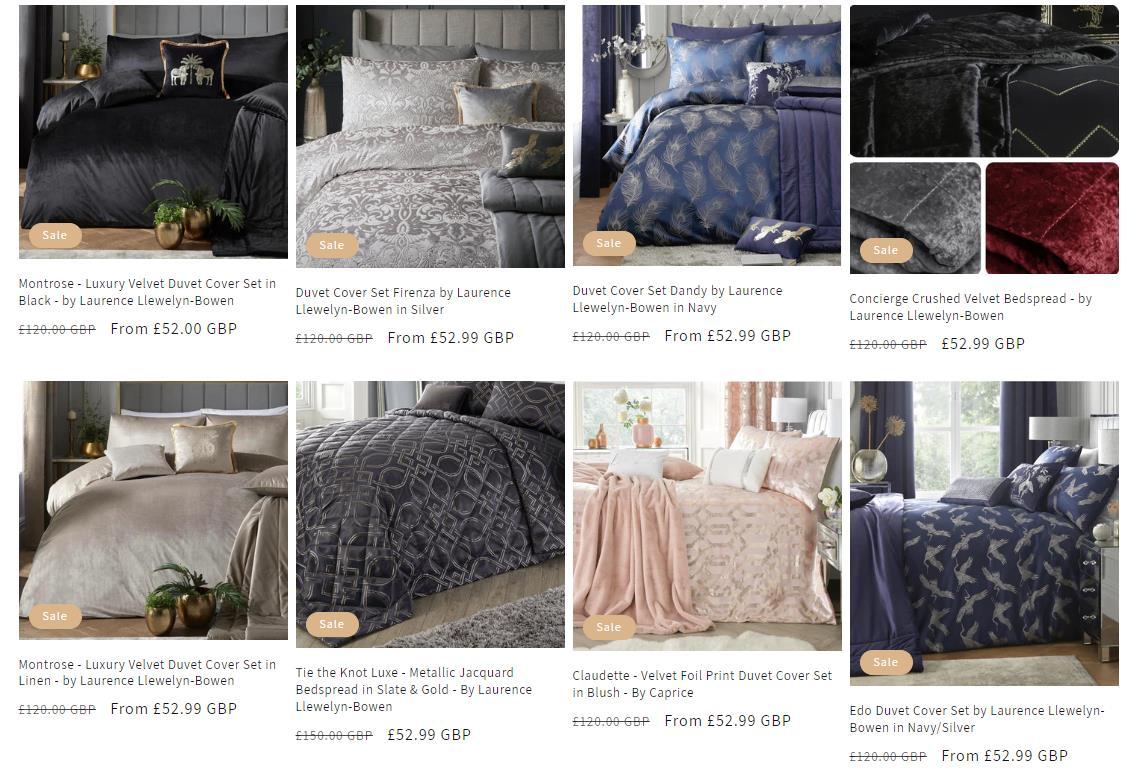Open the Edo Navy/Silver duvet image

click(984, 533)
